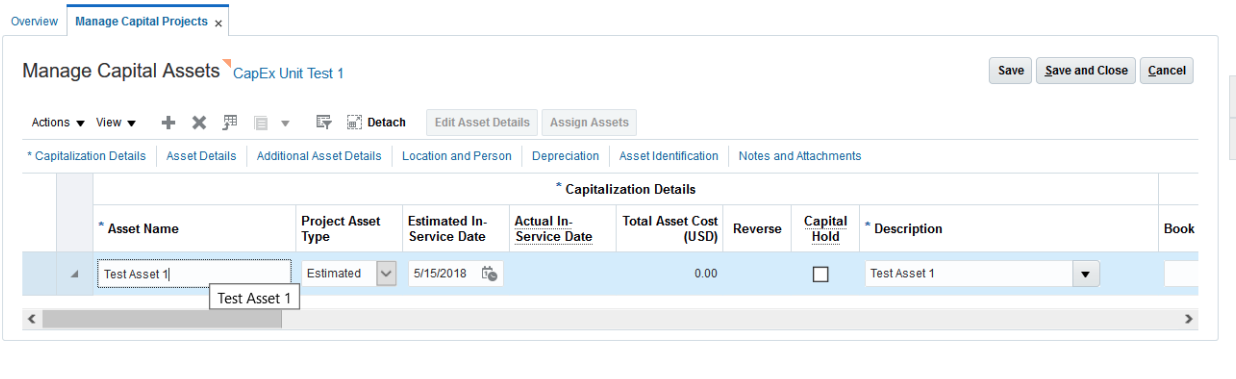Detach the capital assets table
1236x379 pixels.
point(376,123)
